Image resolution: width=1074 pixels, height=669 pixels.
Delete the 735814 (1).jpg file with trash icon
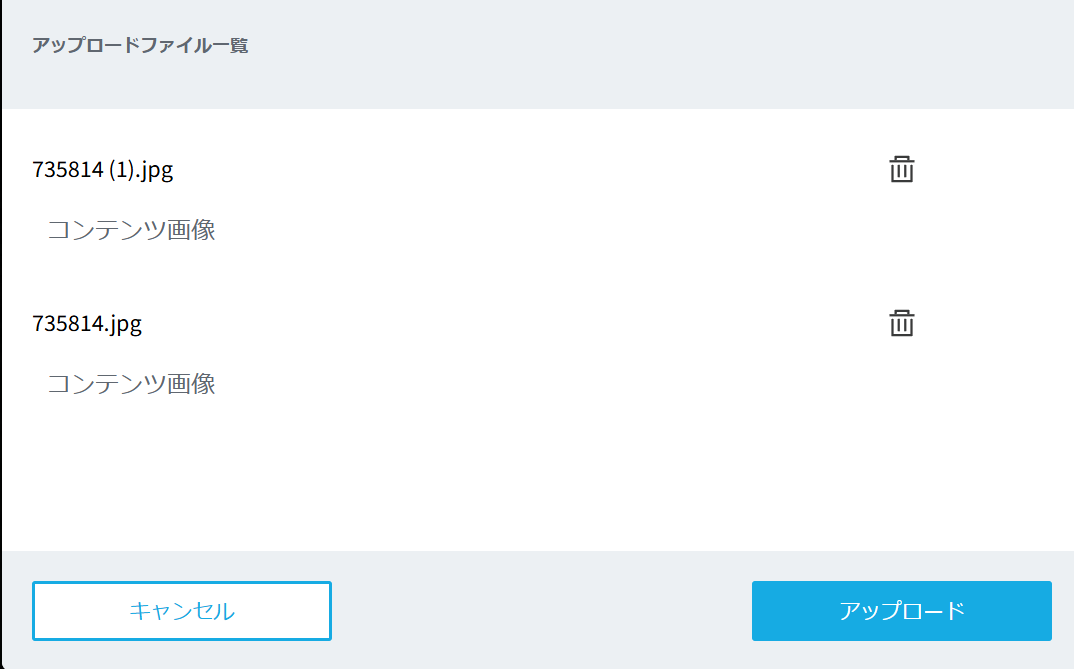click(902, 170)
